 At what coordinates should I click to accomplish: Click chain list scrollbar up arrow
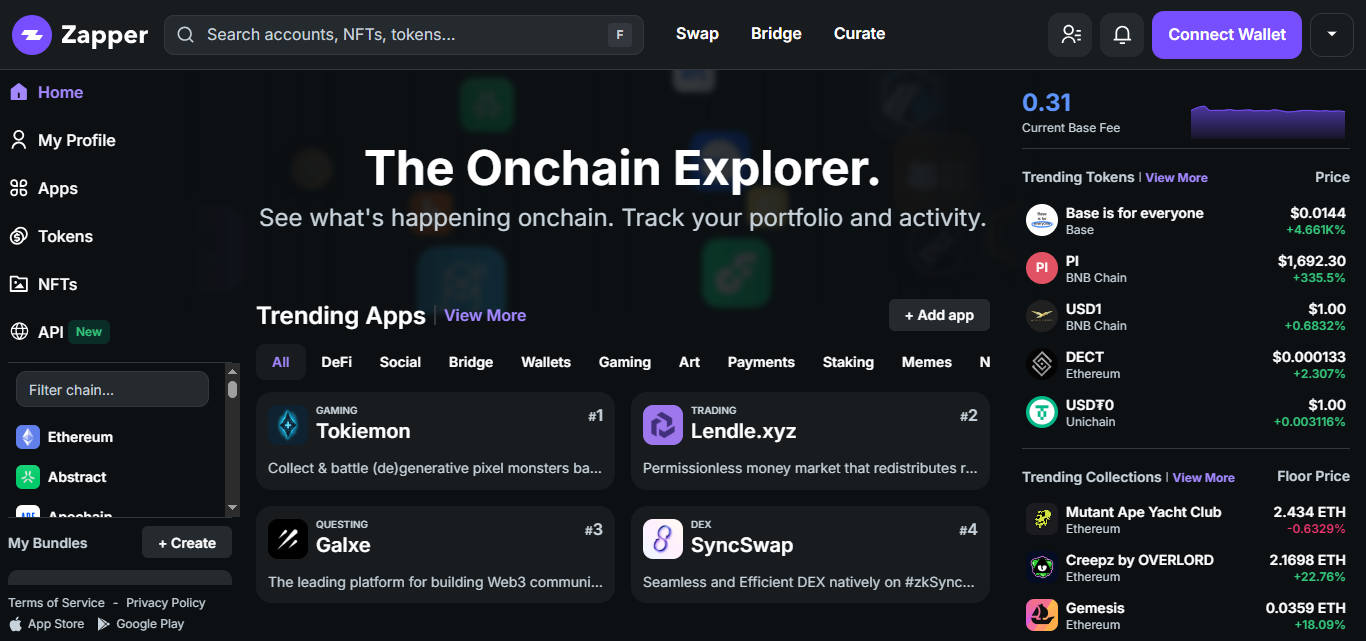232,370
